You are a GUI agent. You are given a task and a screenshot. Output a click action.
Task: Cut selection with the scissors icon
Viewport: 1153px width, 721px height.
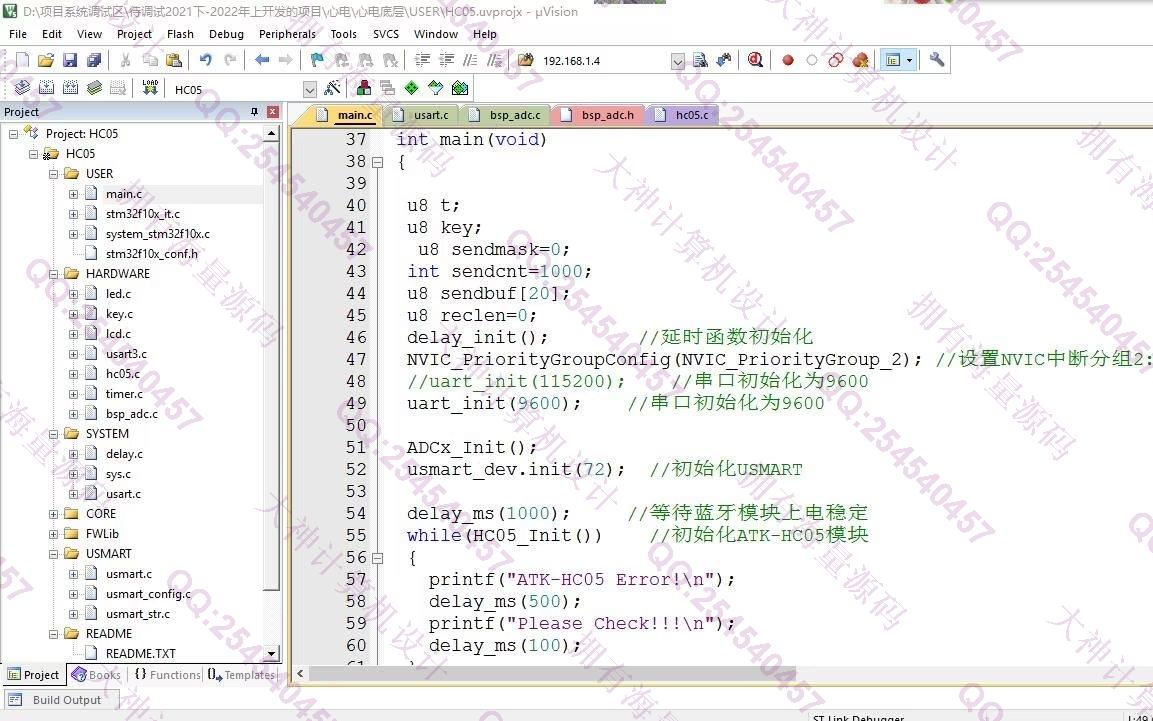pyautogui.click(x=126, y=60)
